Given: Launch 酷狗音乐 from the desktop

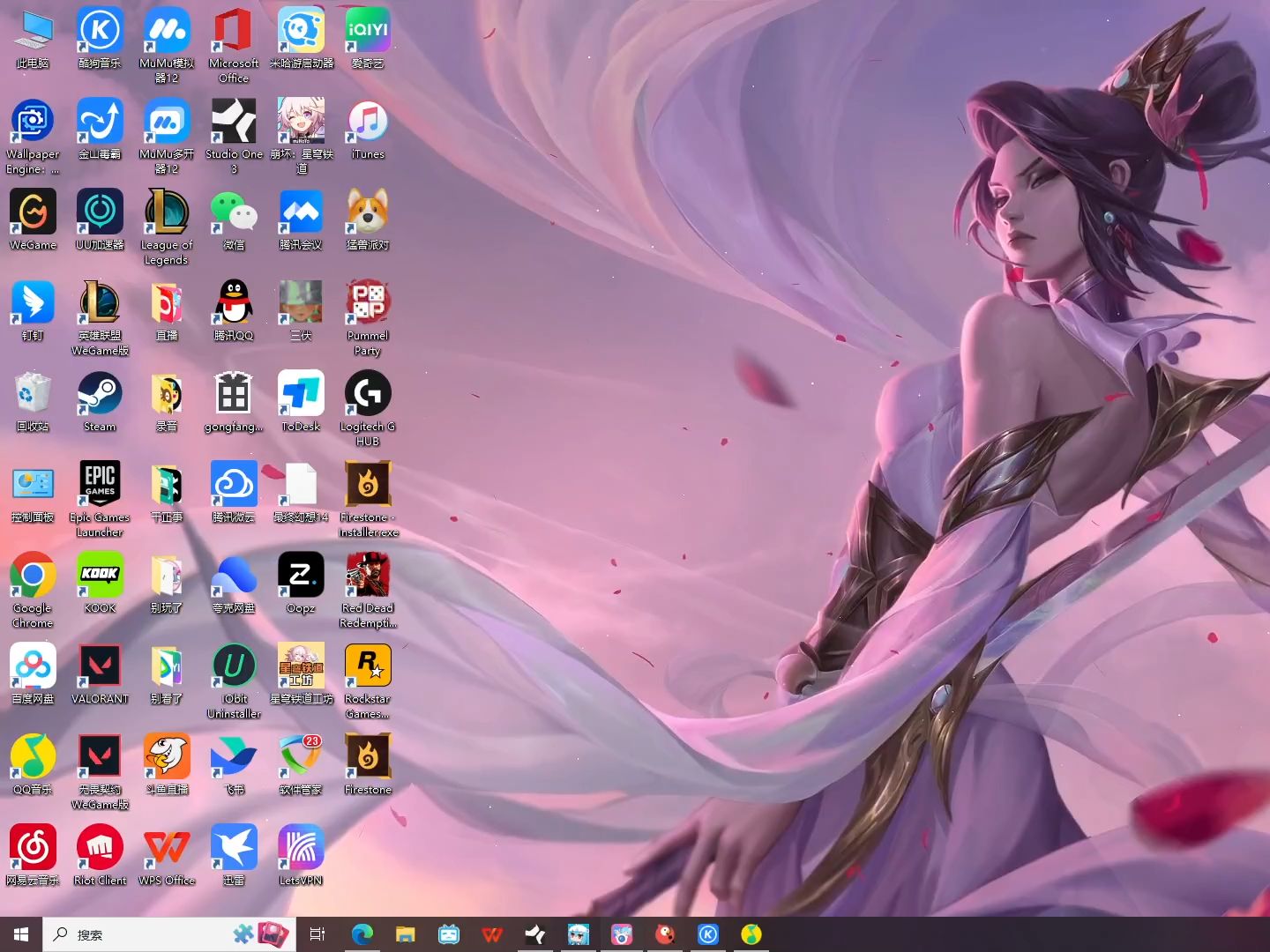Looking at the screenshot, I should coord(100,39).
